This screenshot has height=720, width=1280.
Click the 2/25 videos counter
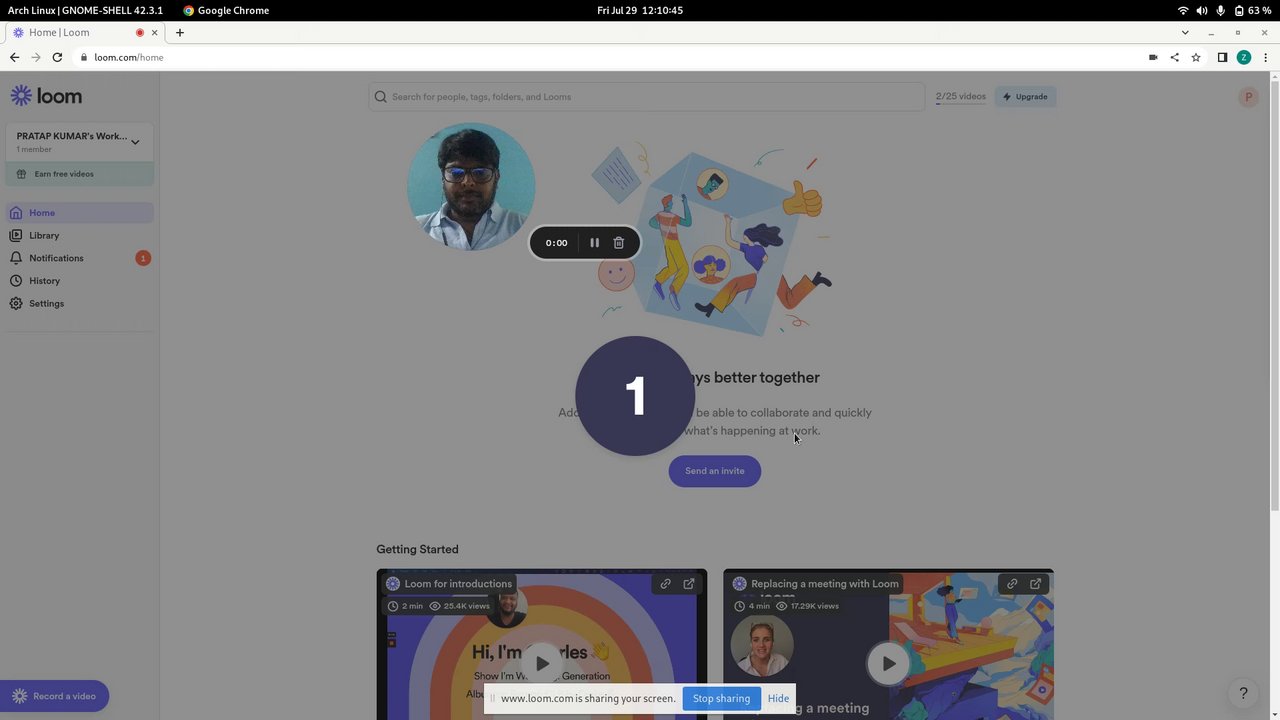[x=960, y=97]
